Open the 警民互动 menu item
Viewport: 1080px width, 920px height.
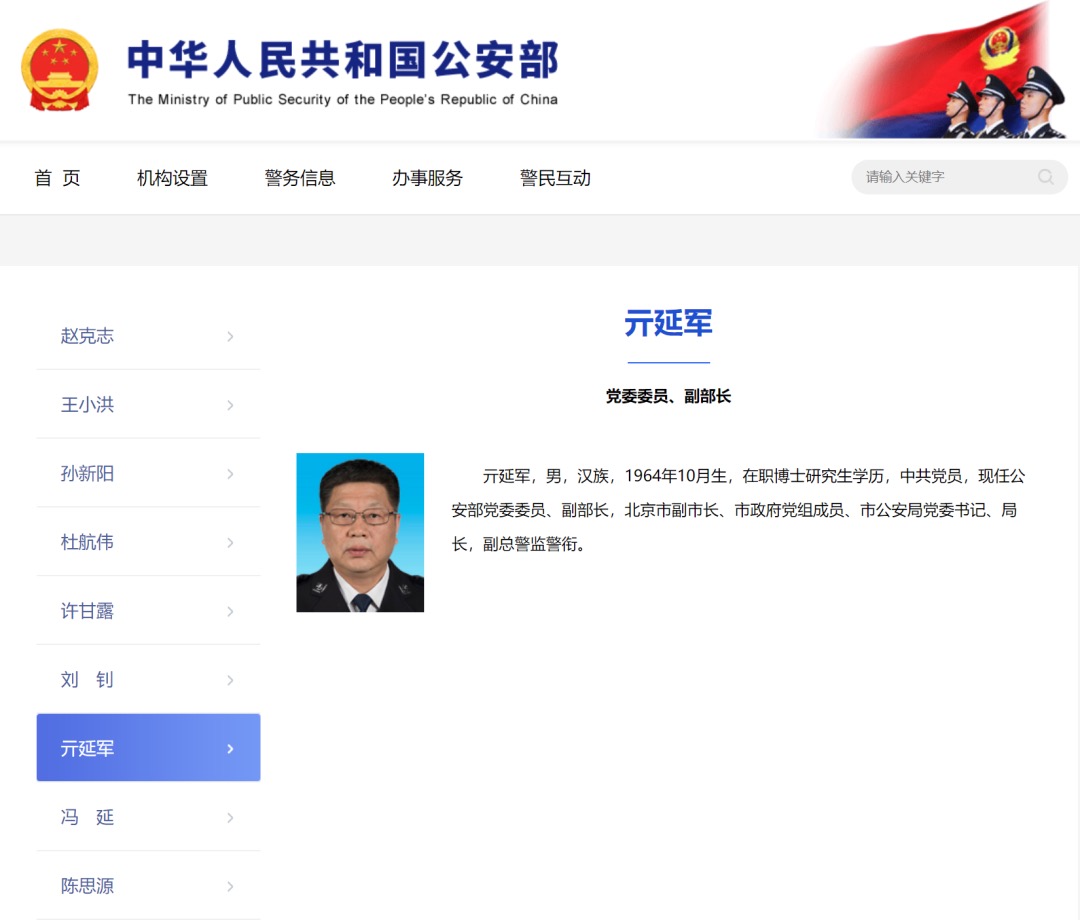tap(555, 178)
